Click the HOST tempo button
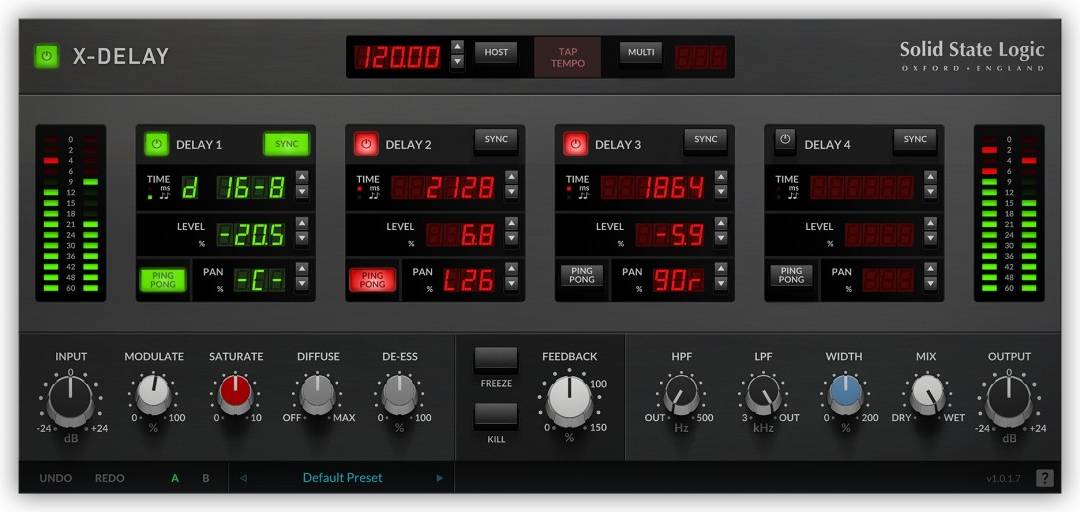The height and width of the screenshot is (512, 1080). click(496, 52)
